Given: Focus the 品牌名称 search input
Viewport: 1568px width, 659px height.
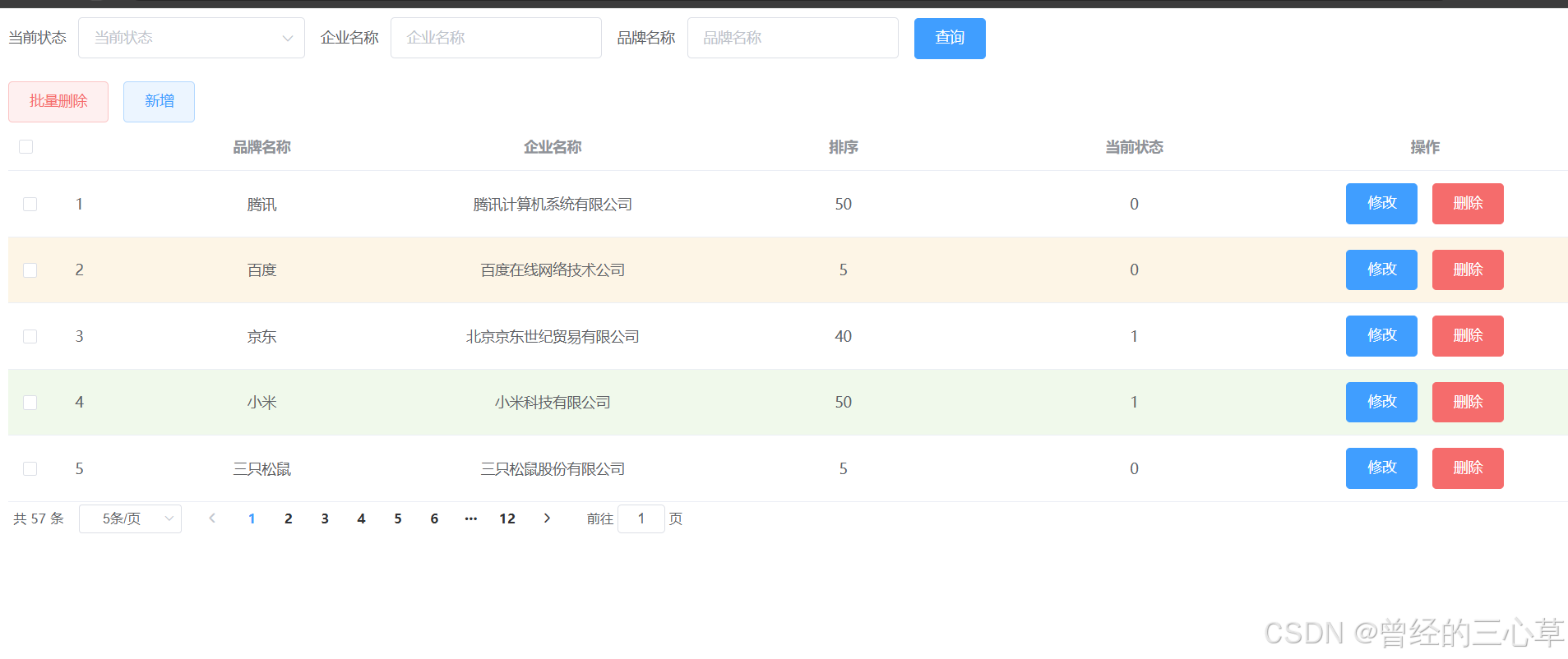Looking at the screenshot, I should pos(793,38).
